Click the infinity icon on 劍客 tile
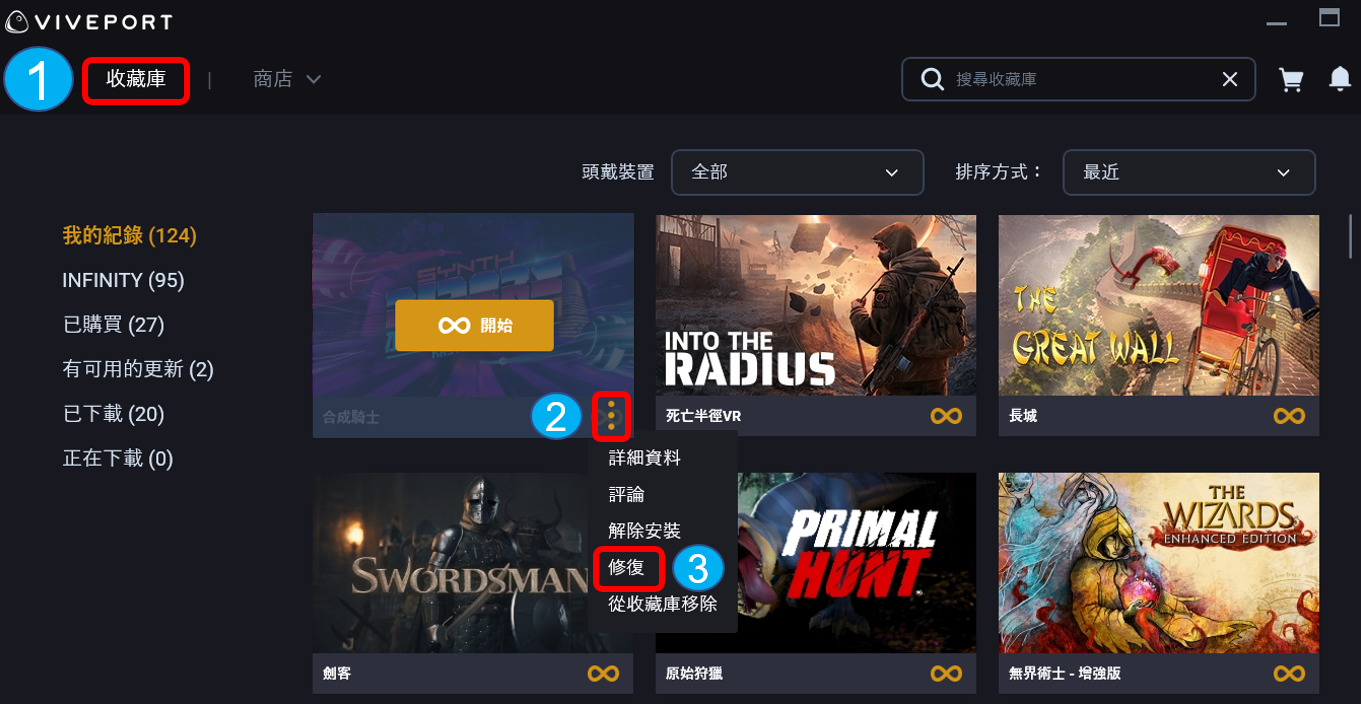 pos(603,674)
